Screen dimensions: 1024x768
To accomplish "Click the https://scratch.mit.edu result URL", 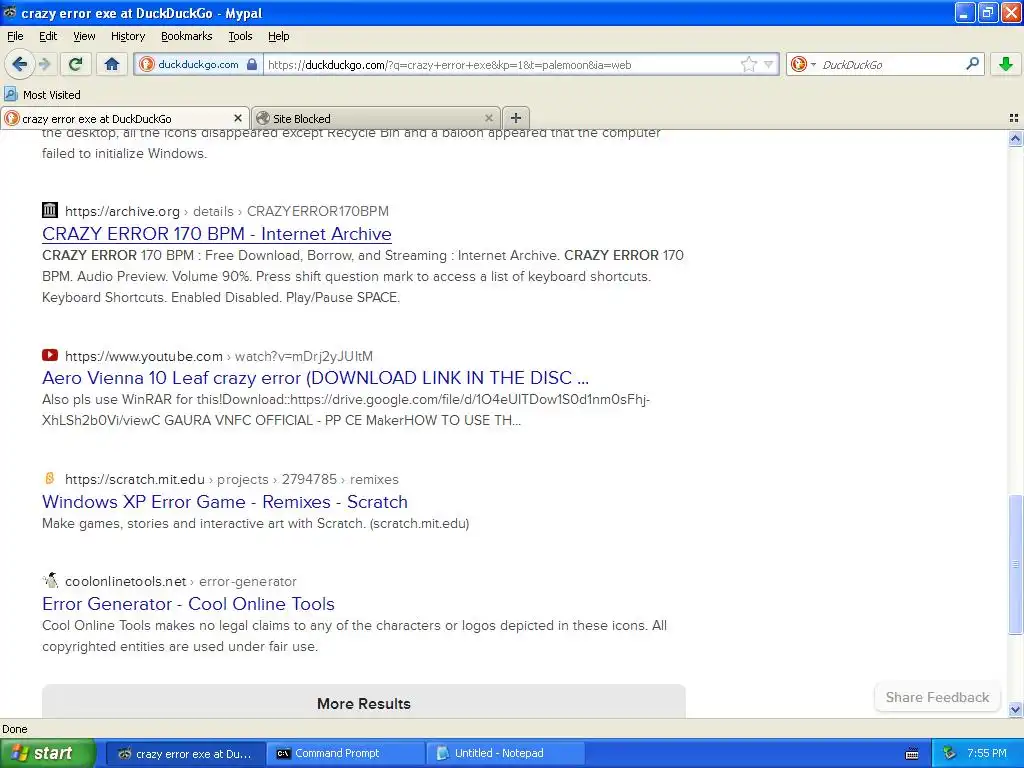I will click(135, 479).
